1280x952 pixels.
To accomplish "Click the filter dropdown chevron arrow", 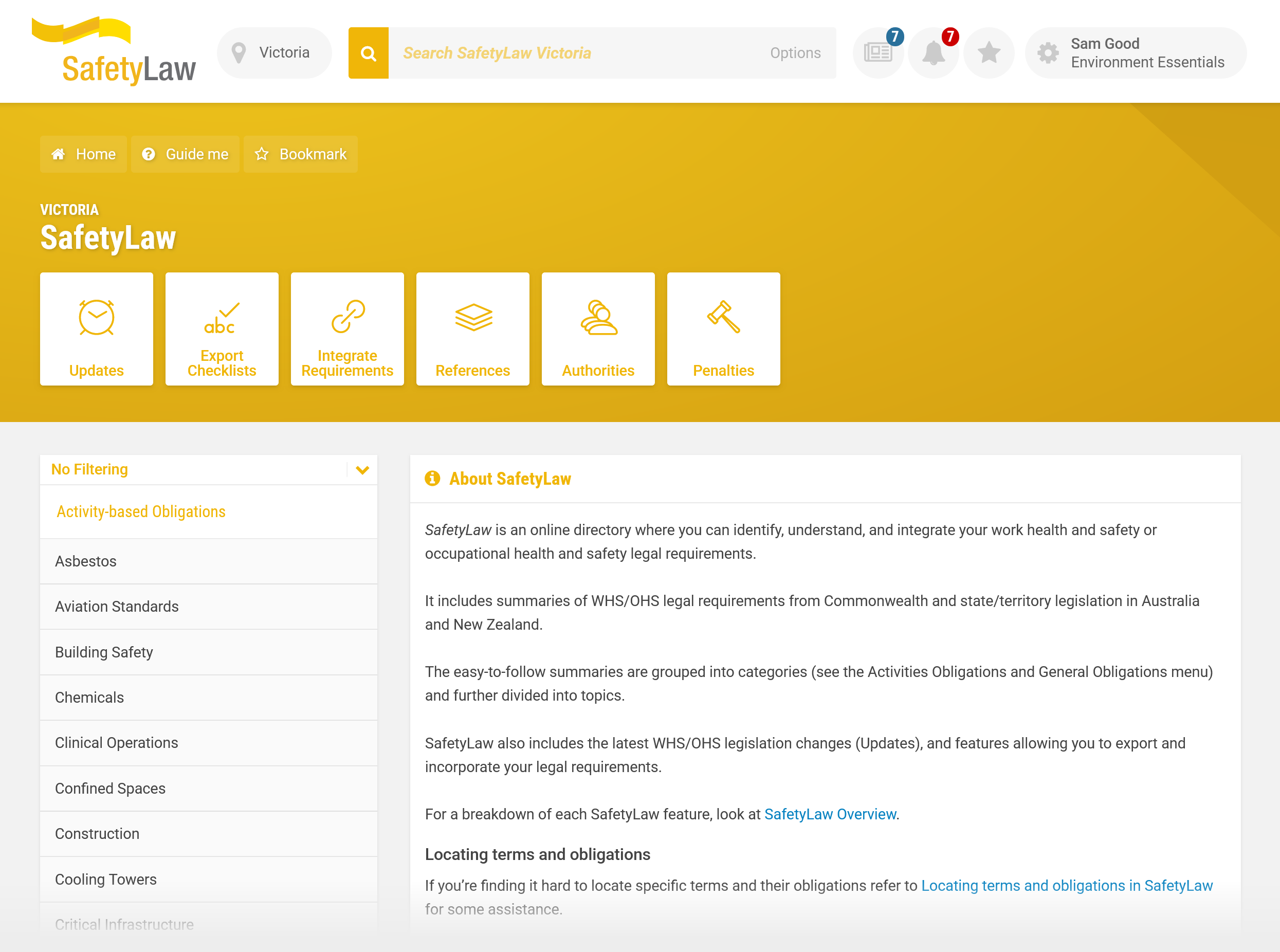I will [362, 470].
